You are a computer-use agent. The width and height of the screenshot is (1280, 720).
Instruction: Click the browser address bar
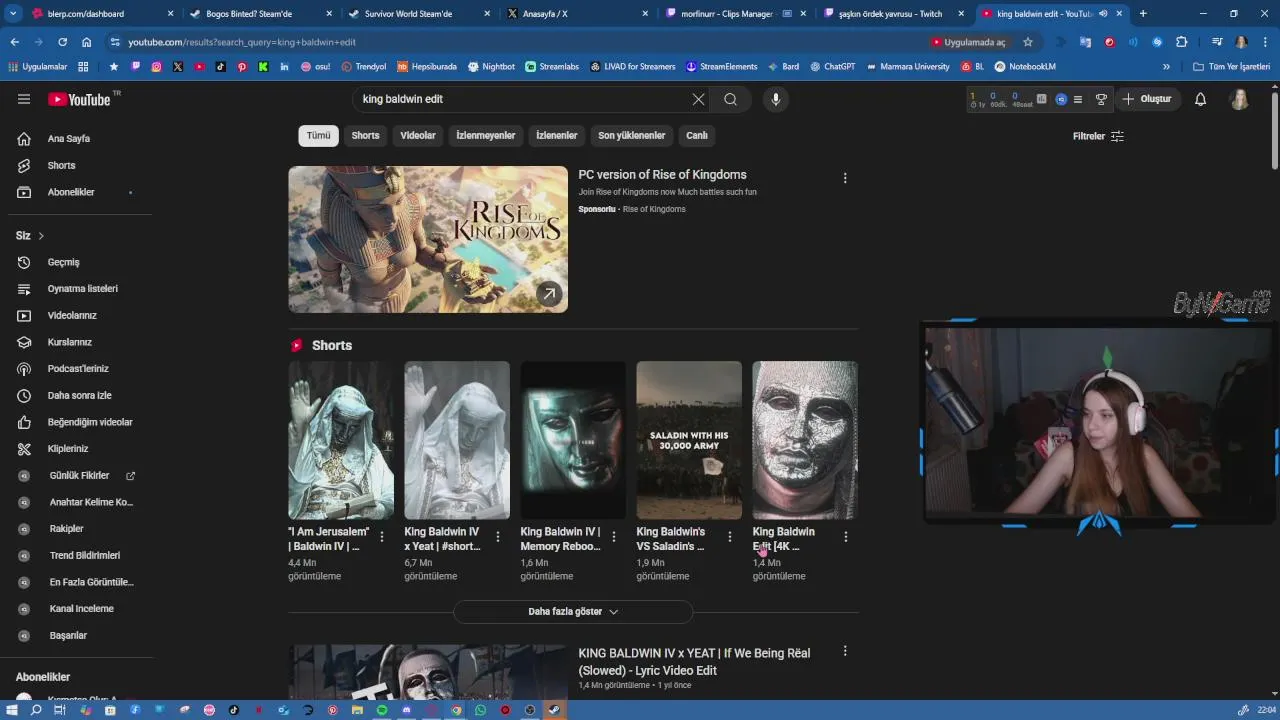click(x=520, y=42)
